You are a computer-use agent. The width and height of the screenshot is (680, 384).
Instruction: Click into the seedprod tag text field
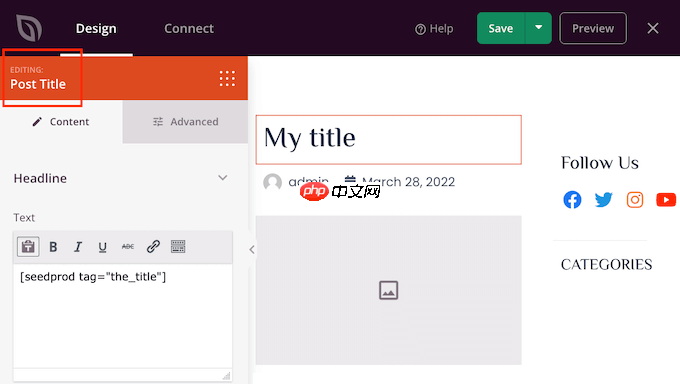click(x=123, y=316)
